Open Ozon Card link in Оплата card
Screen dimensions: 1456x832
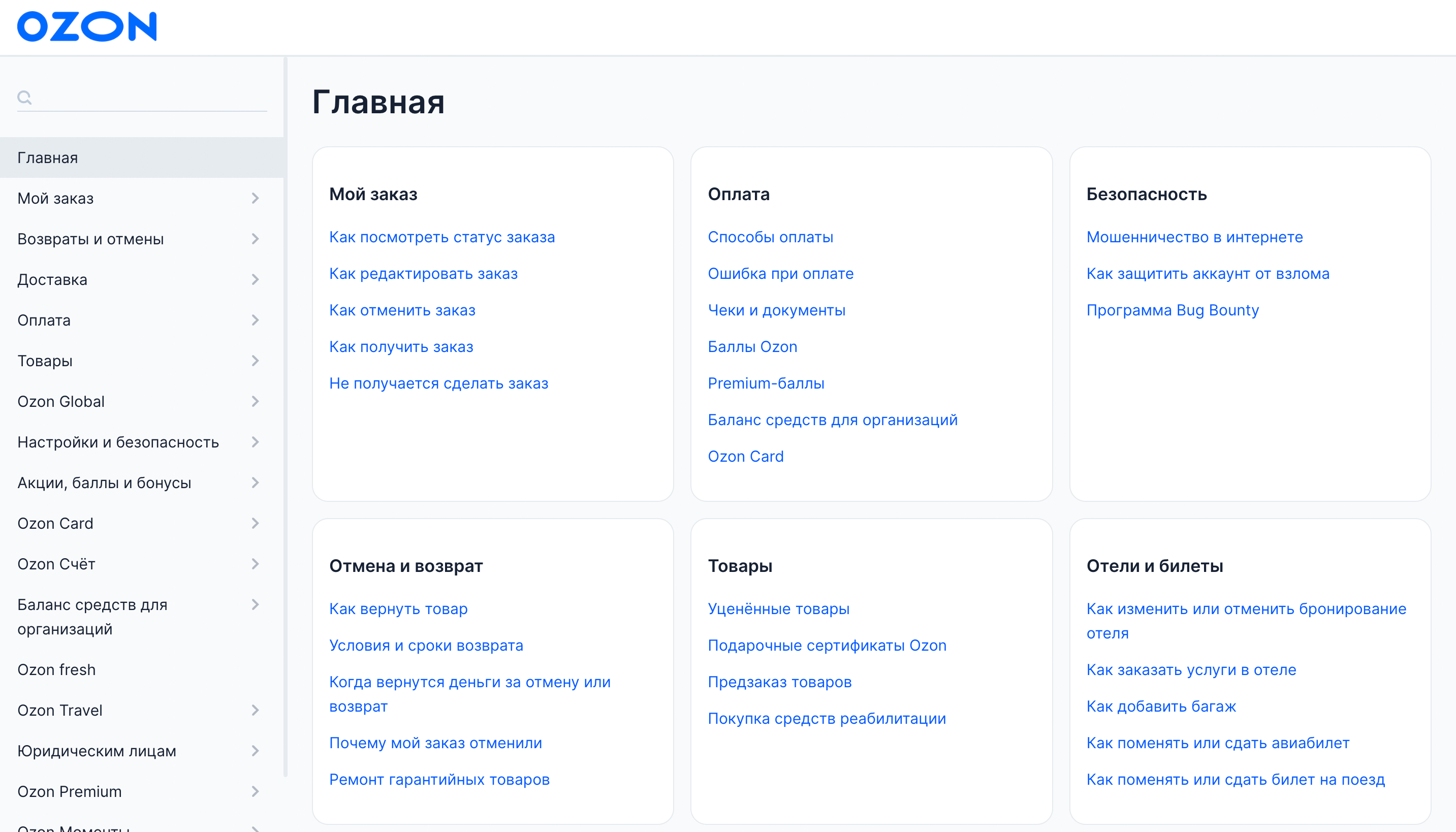pyautogui.click(x=746, y=457)
